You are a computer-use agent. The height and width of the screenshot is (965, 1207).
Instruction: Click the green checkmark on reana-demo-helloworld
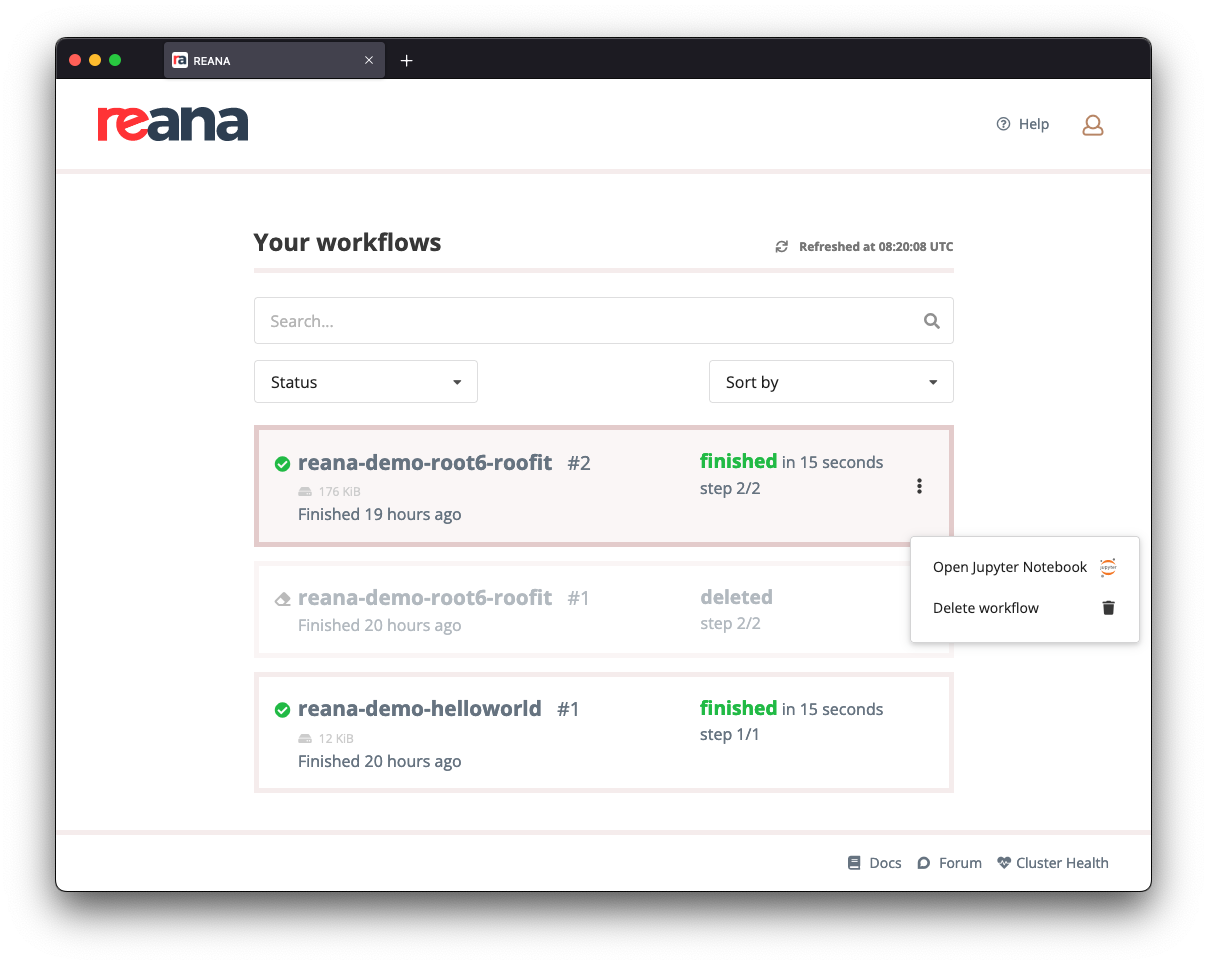click(x=282, y=708)
